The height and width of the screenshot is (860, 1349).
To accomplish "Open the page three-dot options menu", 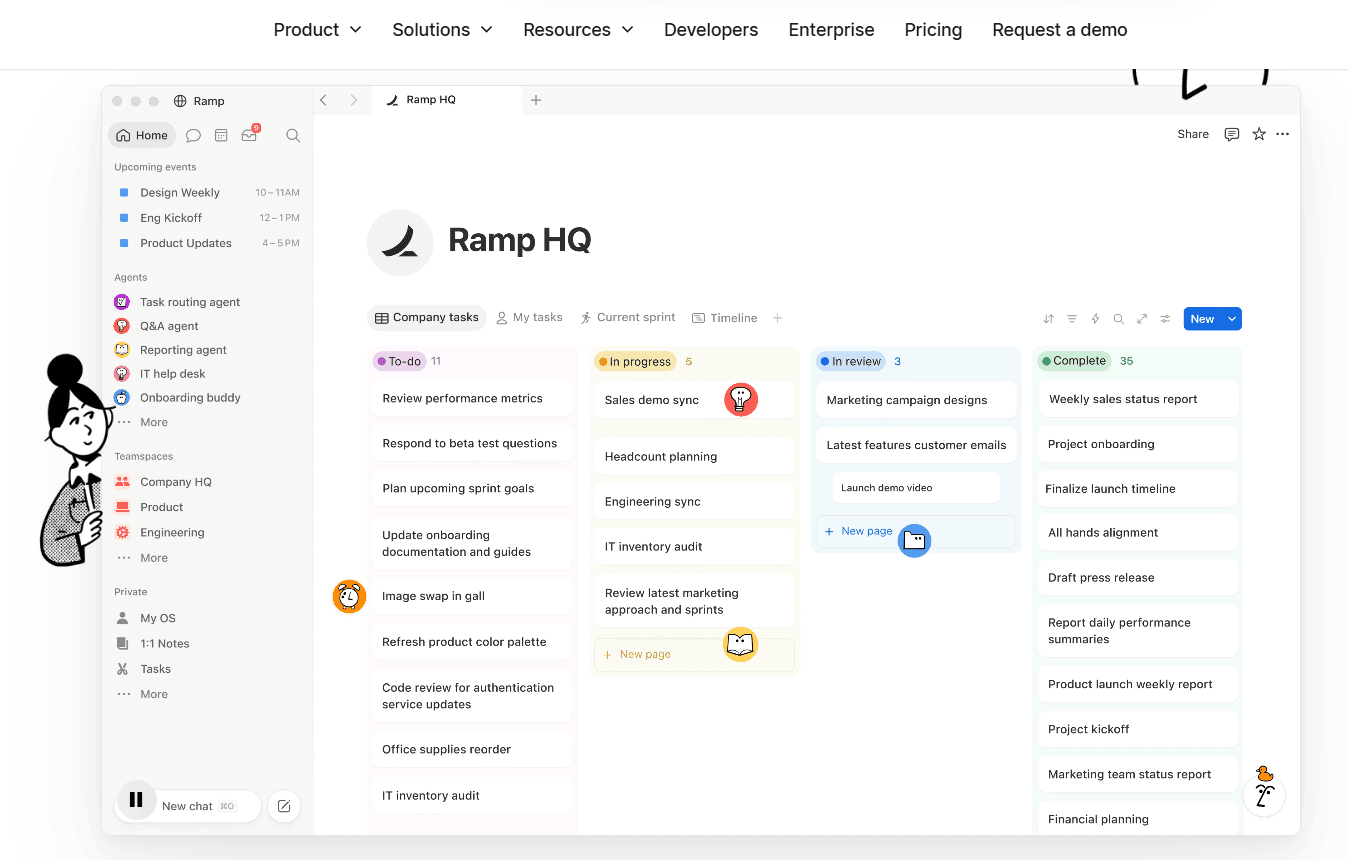I will click(1283, 134).
